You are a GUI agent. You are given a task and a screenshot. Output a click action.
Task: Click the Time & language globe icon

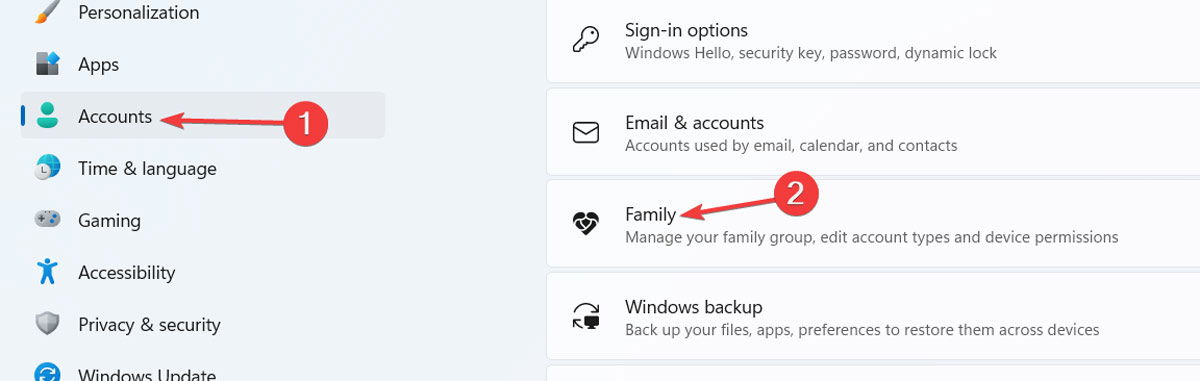[47, 168]
